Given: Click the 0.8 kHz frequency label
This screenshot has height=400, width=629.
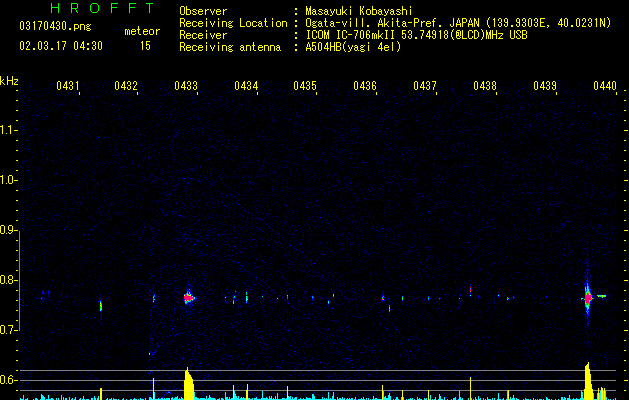Looking at the screenshot, I should click(7, 280).
